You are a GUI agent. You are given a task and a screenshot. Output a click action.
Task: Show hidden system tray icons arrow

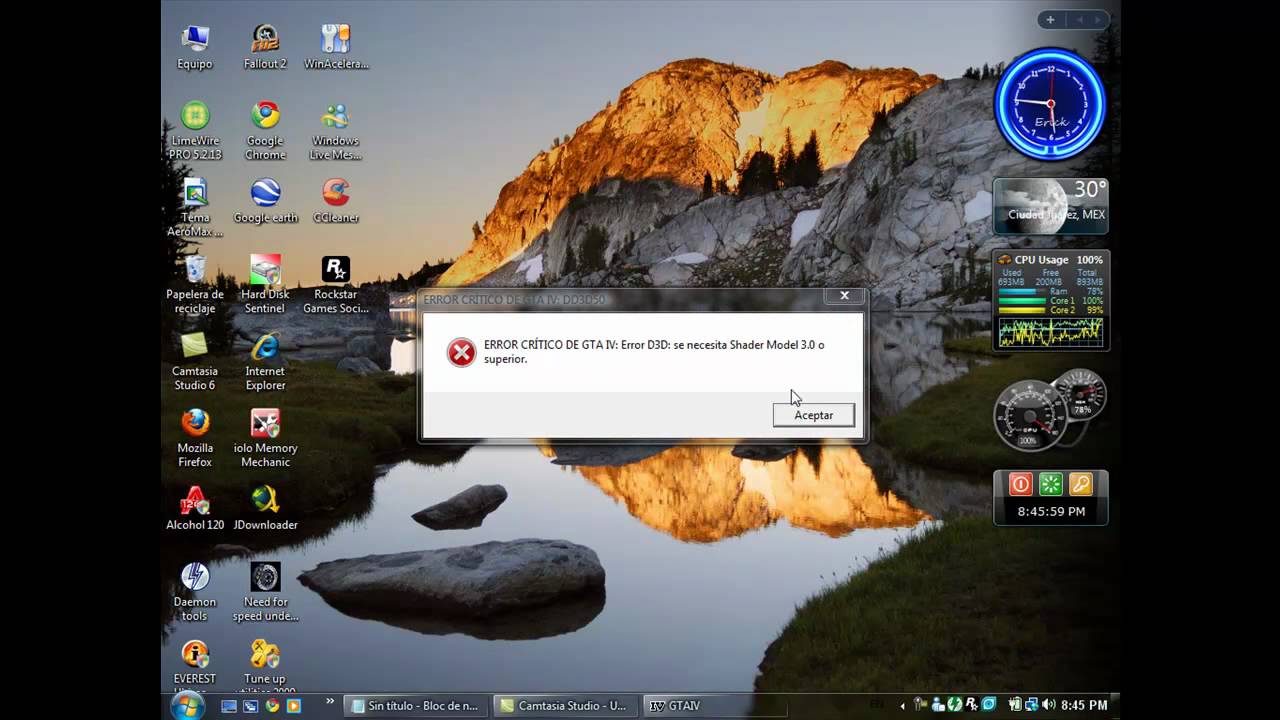pyautogui.click(x=903, y=706)
